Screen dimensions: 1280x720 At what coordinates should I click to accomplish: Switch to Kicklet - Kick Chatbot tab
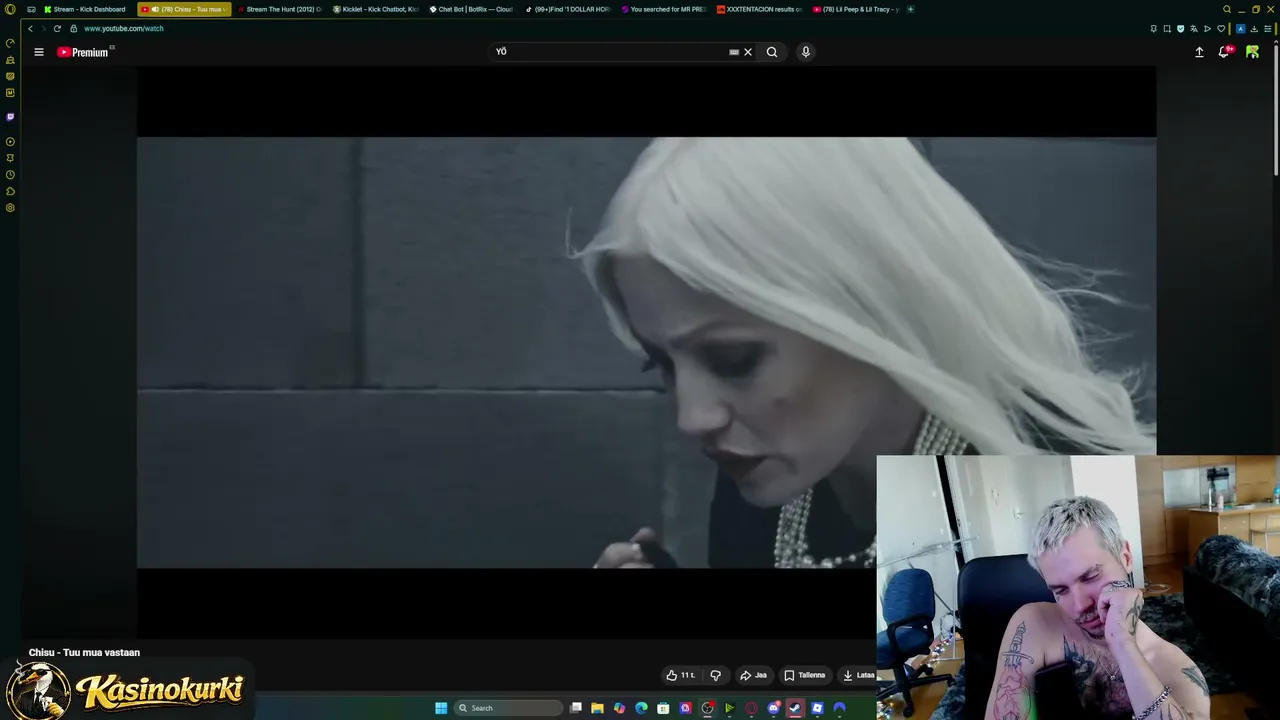(376, 9)
